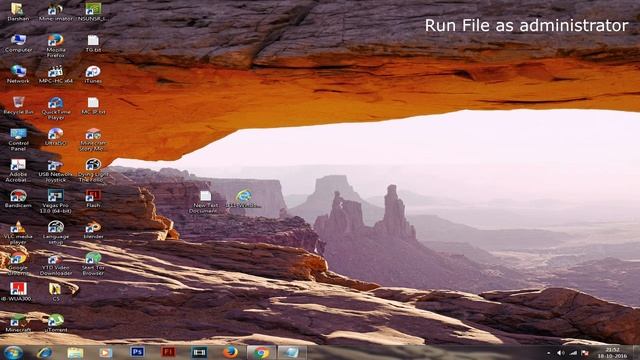The image size is (640, 360).
Task: Select the QuickTime Player shortcut
Action: coord(56,108)
